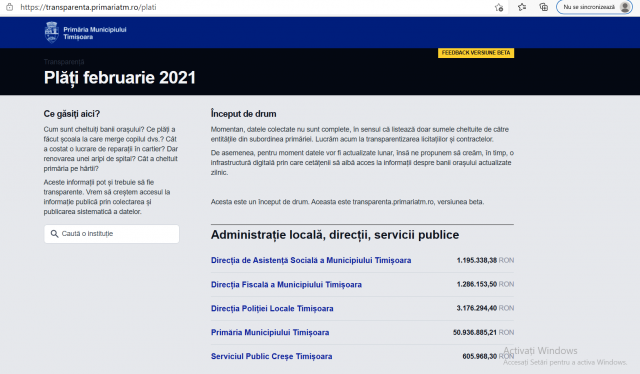640x374 pixels.
Task: Open Direcția Poliției Locale Timișoara link
Action: pyautogui.click(x=272, y=308)
